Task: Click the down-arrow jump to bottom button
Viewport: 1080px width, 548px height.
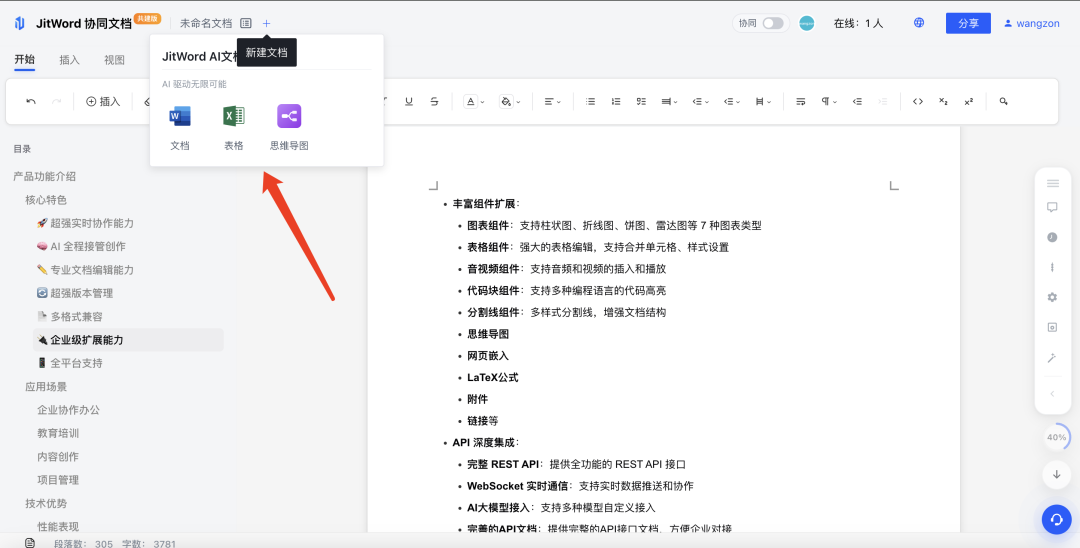Action: [1057, 474]
